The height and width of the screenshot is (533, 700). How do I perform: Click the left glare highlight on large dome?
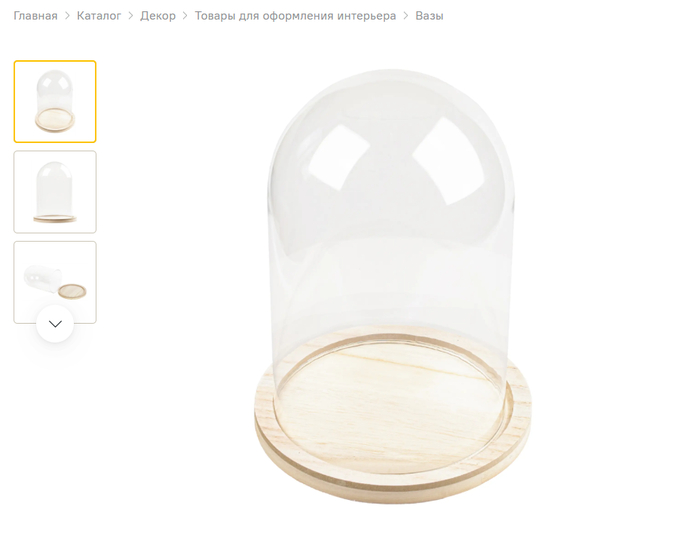pos(340,154)
